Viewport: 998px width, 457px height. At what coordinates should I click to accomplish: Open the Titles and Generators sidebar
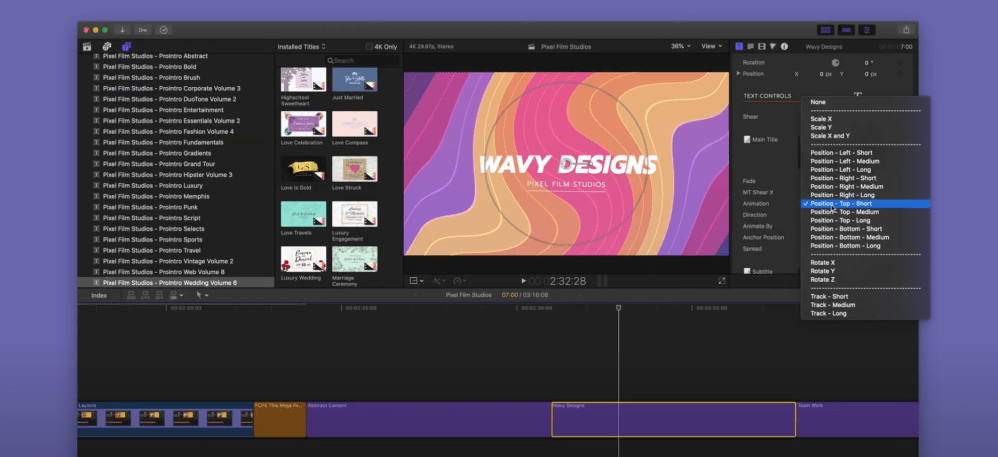click(x=125, y=47)
